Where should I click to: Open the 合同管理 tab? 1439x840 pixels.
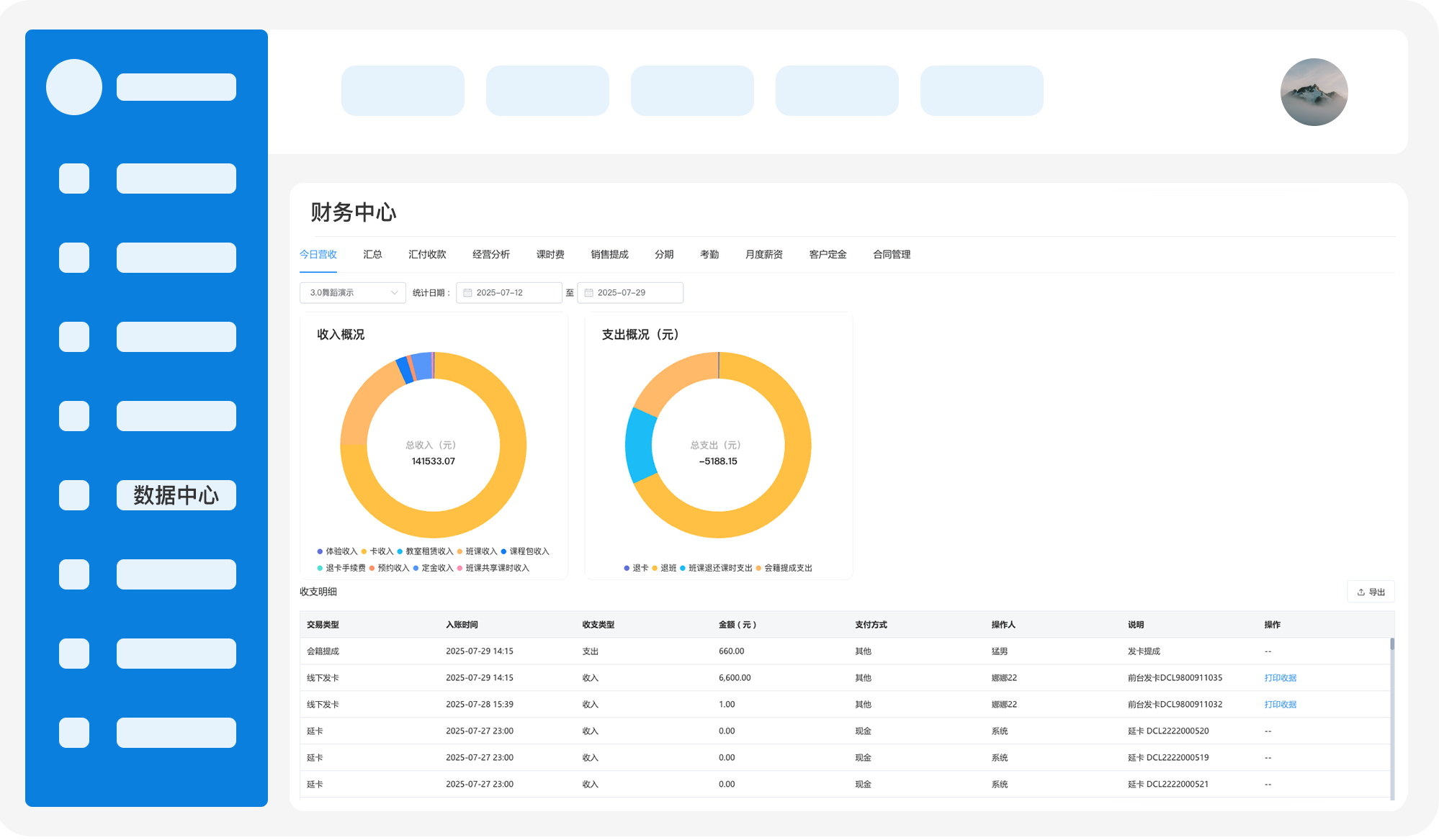(891, 255)
